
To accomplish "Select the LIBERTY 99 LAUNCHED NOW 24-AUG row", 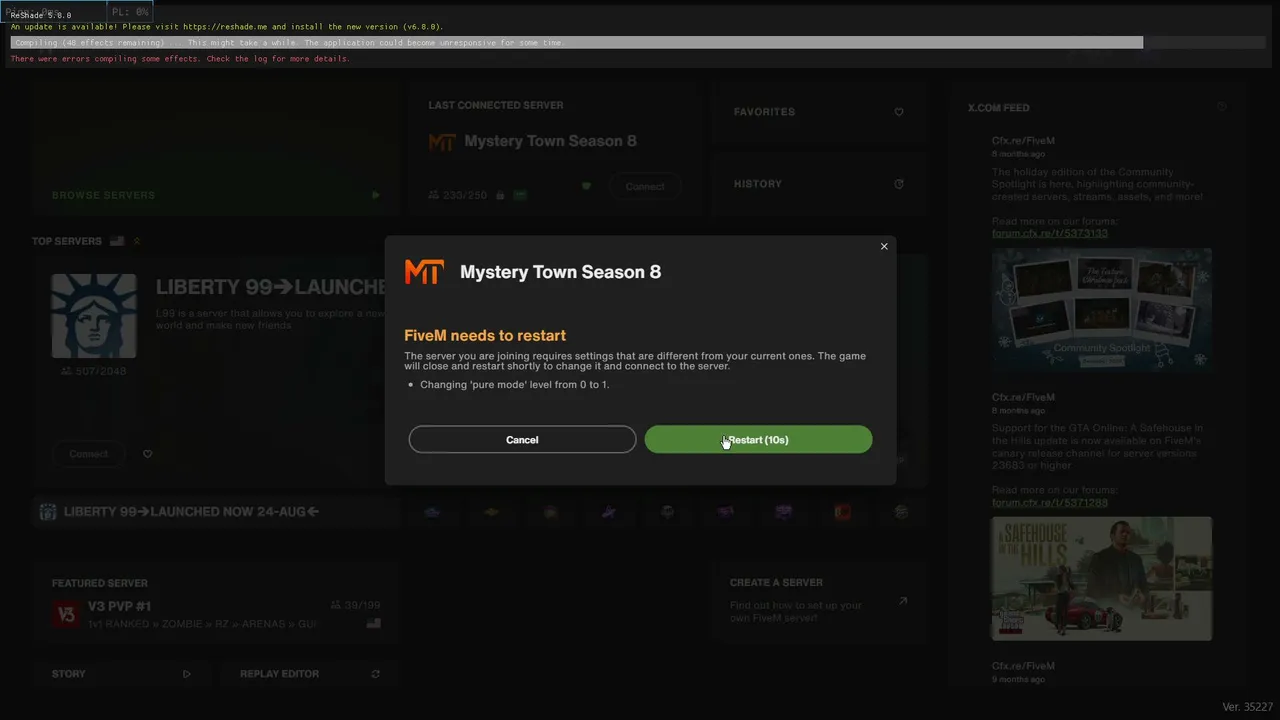I will coord(216,512).
